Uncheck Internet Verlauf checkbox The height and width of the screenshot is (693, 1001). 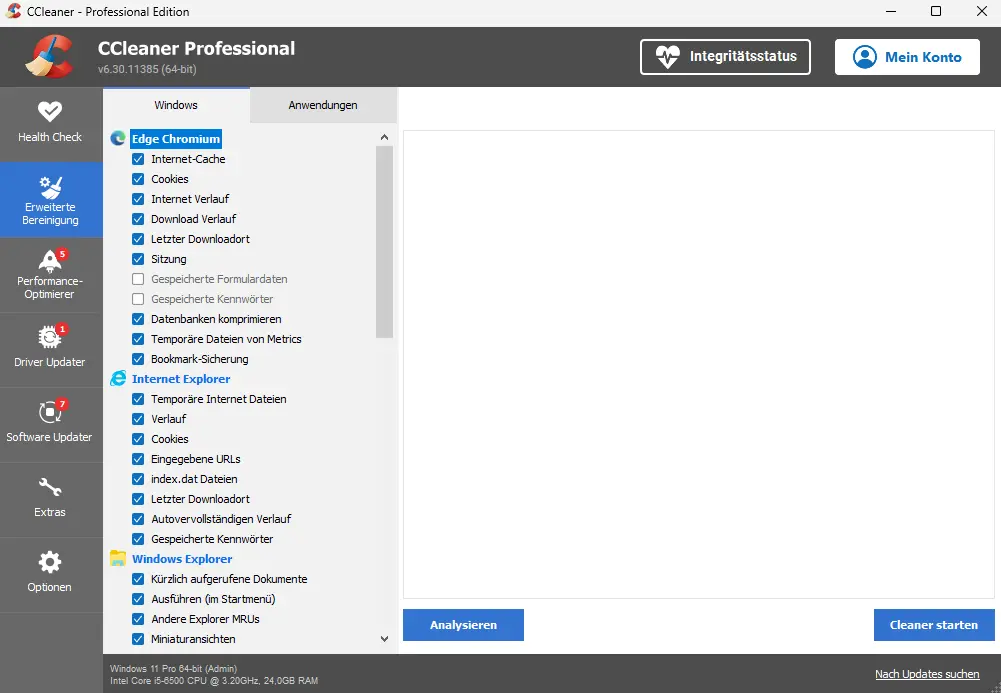pos(138,199)
